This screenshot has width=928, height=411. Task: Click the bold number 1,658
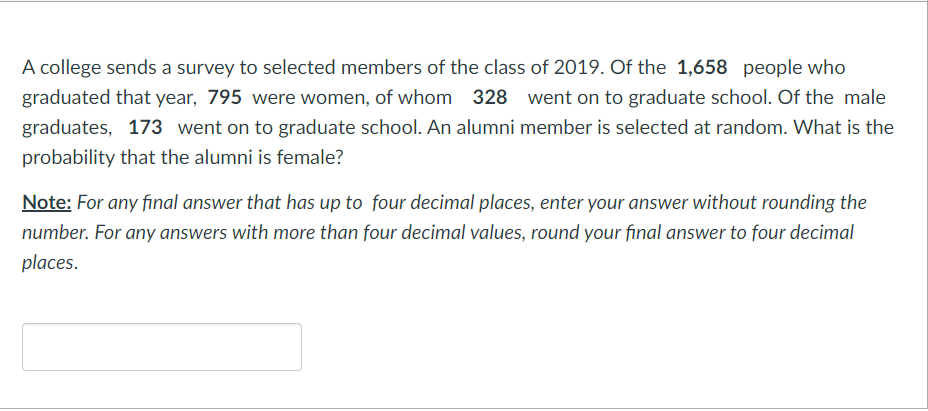tap(701, 68)
